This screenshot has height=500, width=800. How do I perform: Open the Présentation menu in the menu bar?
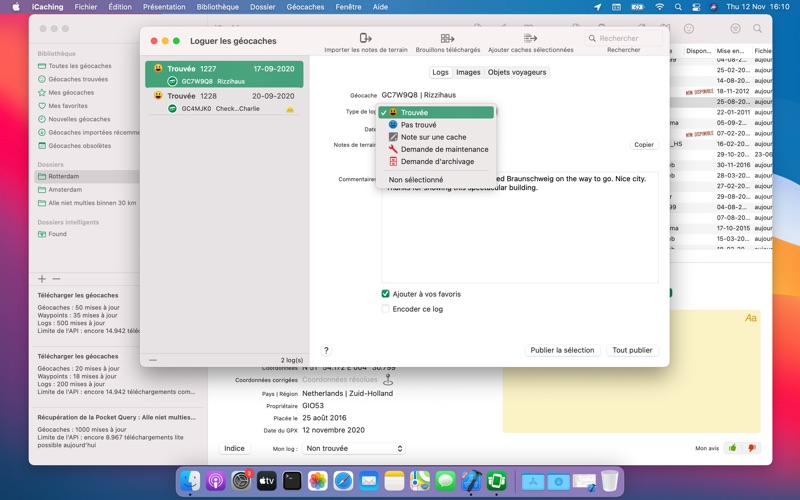coord(164,7)
